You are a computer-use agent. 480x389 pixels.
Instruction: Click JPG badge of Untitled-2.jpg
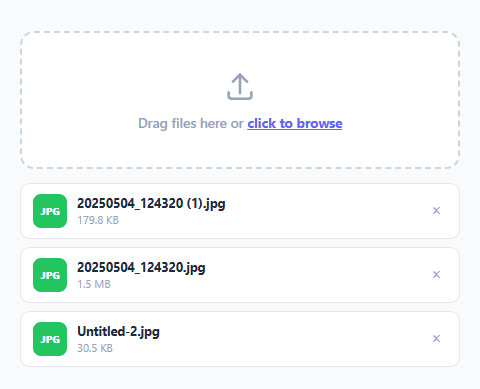(50, 339)
